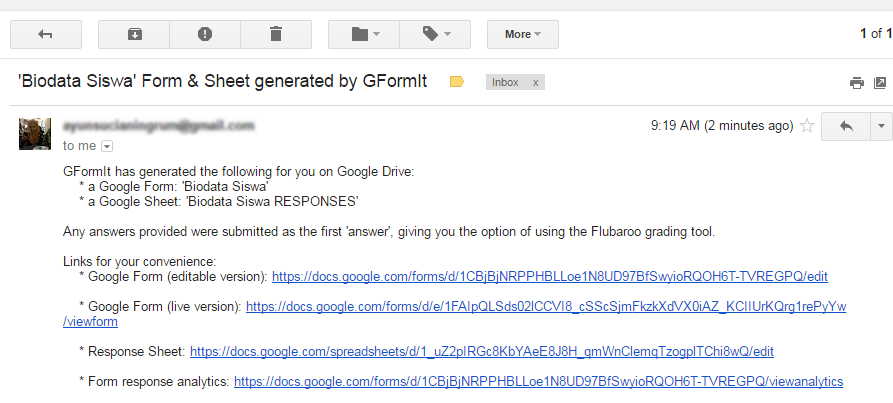Open conversation in new window icon

pyautogui.click(x=879, y=83)
